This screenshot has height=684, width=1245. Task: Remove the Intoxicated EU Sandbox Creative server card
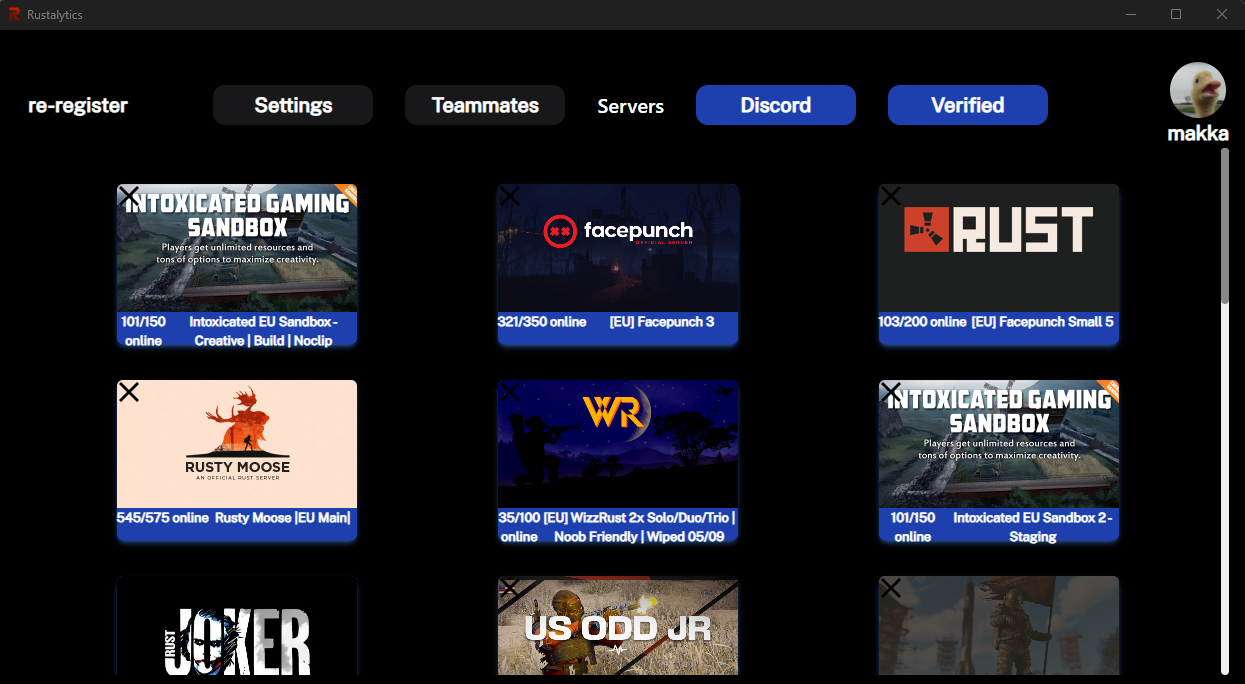tap(129, 196)
